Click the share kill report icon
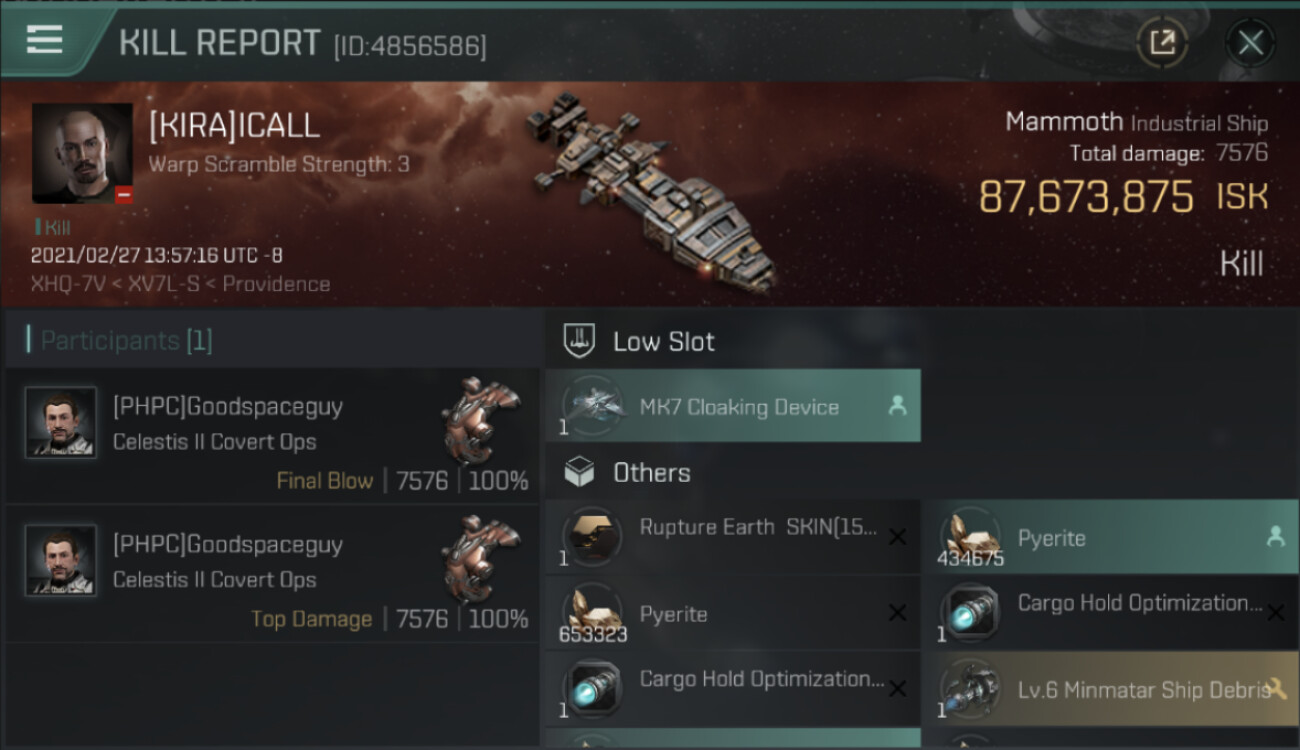Screen dimensions: 1300x750 click(1162, 42)
